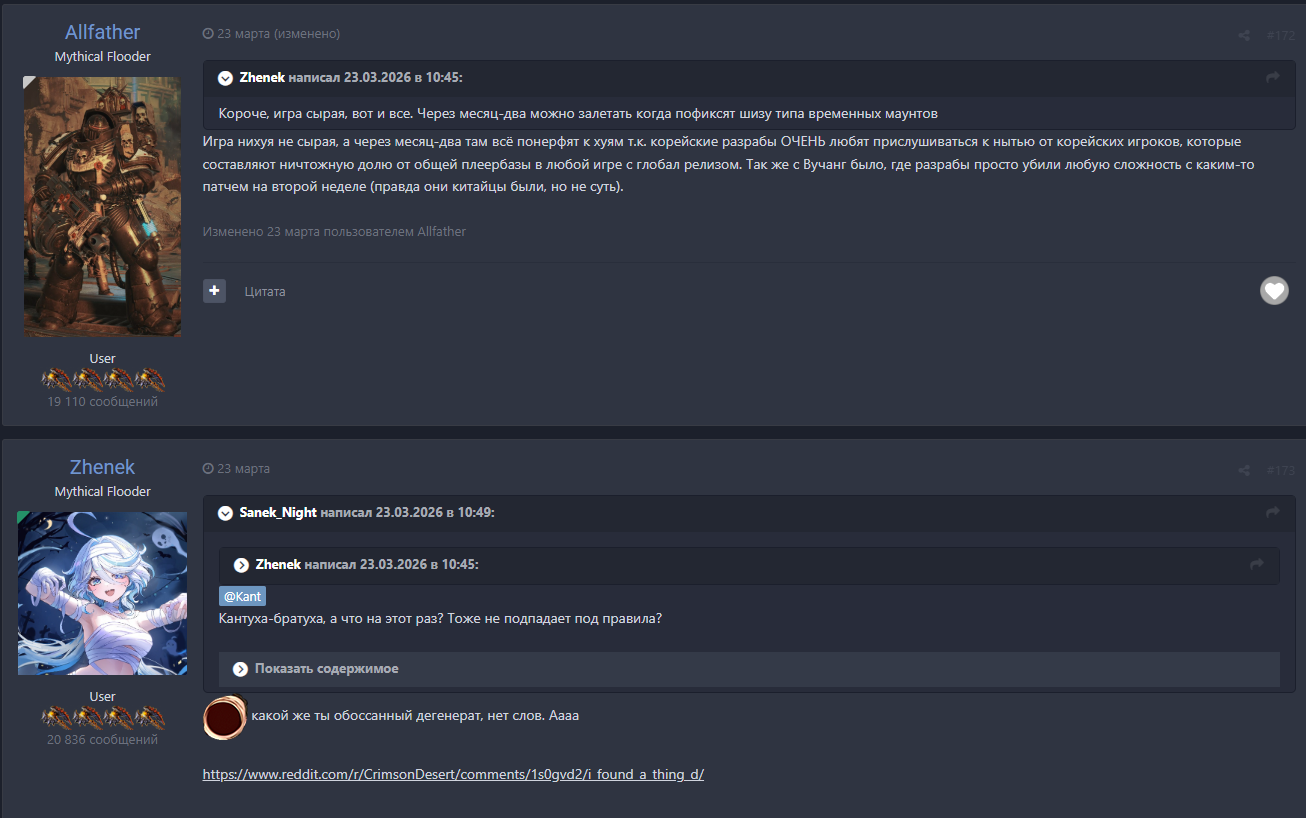The image size is (1306, 818).
Task: Jump to quoted Zhenek post in Allfather's reply
Action: tap(1273, 78)
